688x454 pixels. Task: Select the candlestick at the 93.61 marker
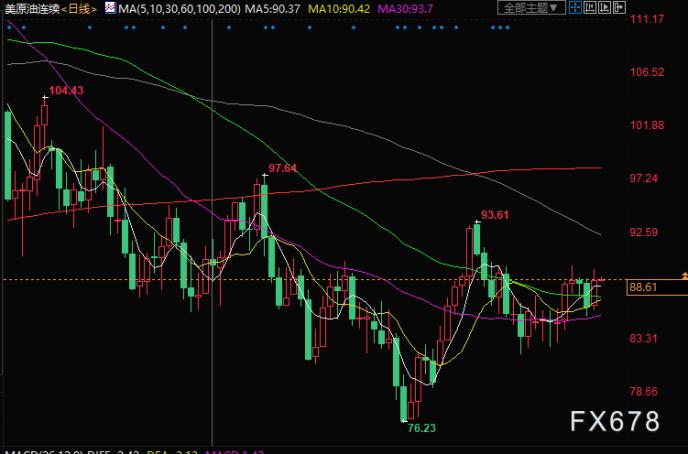coord(477,239)
